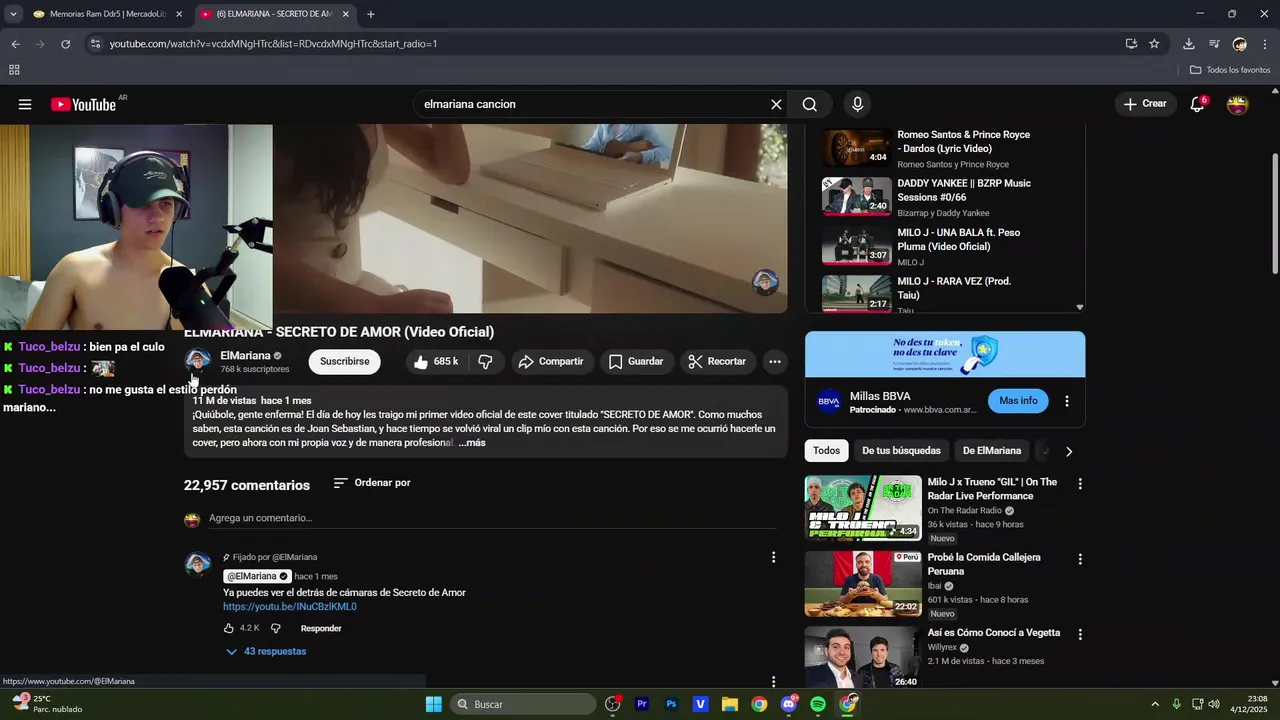Go back to the previous page

point(15,44)
